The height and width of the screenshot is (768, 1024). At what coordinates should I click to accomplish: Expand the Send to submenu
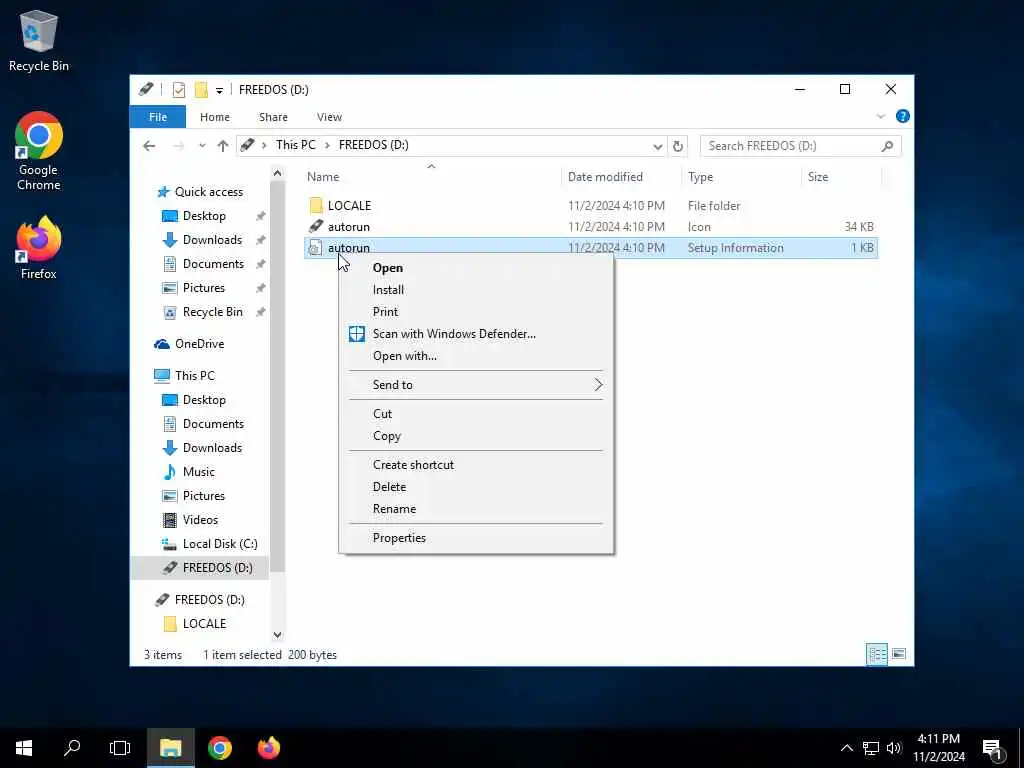click(477, 385)
